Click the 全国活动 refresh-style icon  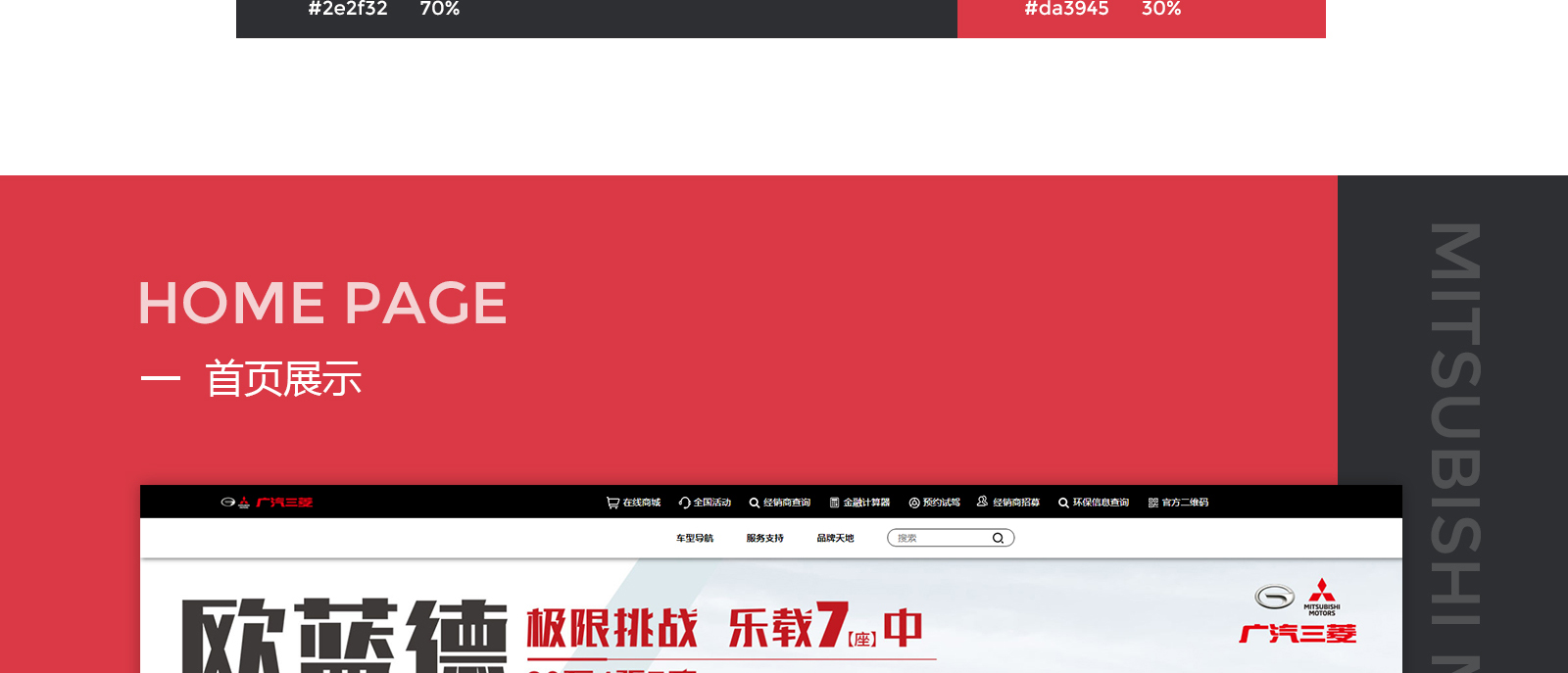click(x=684, y=503)
